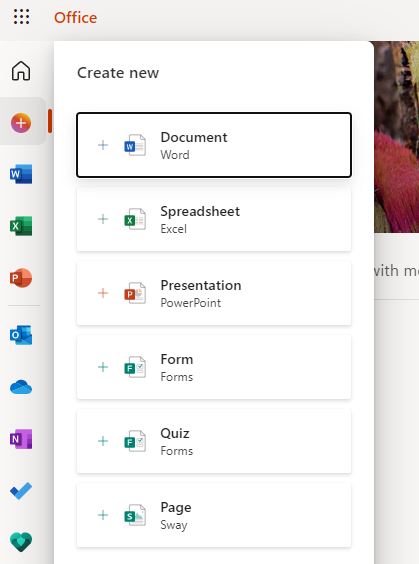
Task: Create a new Form in Forms
Action: coord(214,367)
